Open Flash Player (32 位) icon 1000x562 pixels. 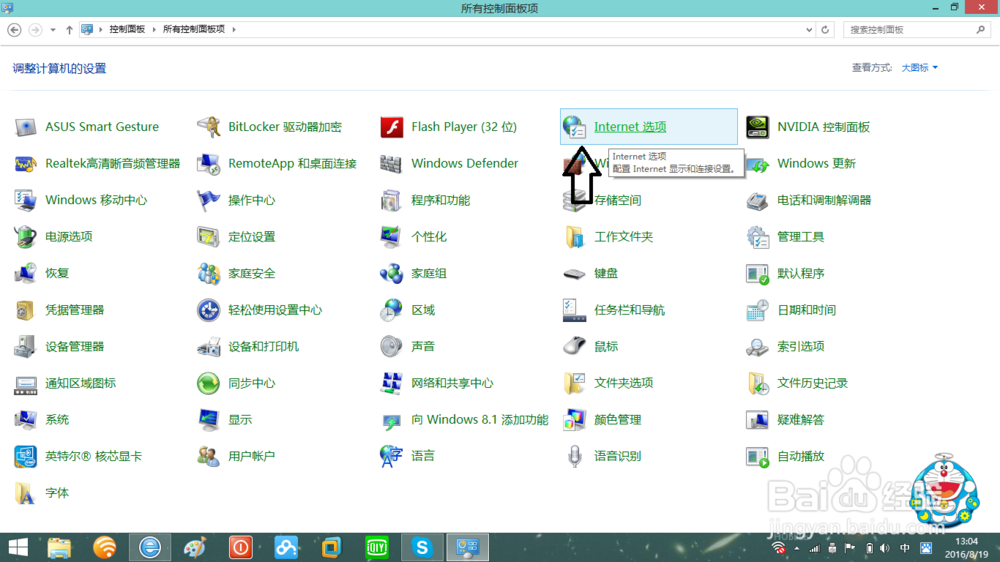[392, 127]
